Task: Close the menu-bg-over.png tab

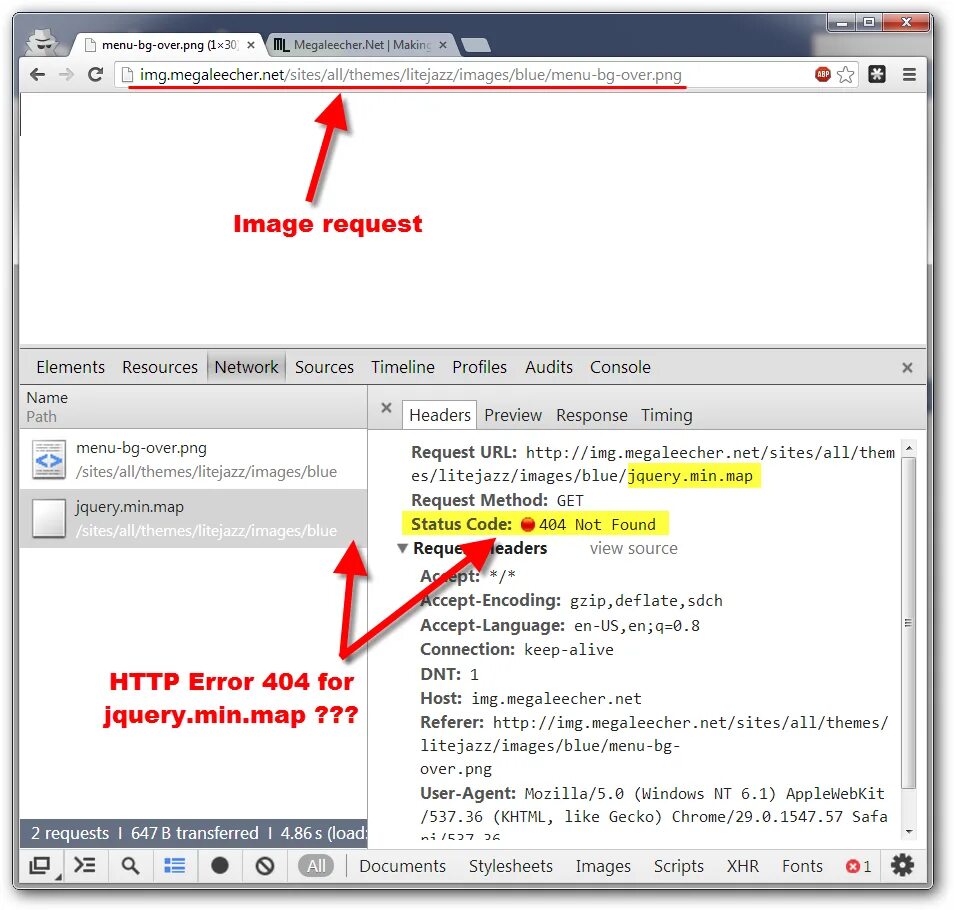Action: click(251, 45)
